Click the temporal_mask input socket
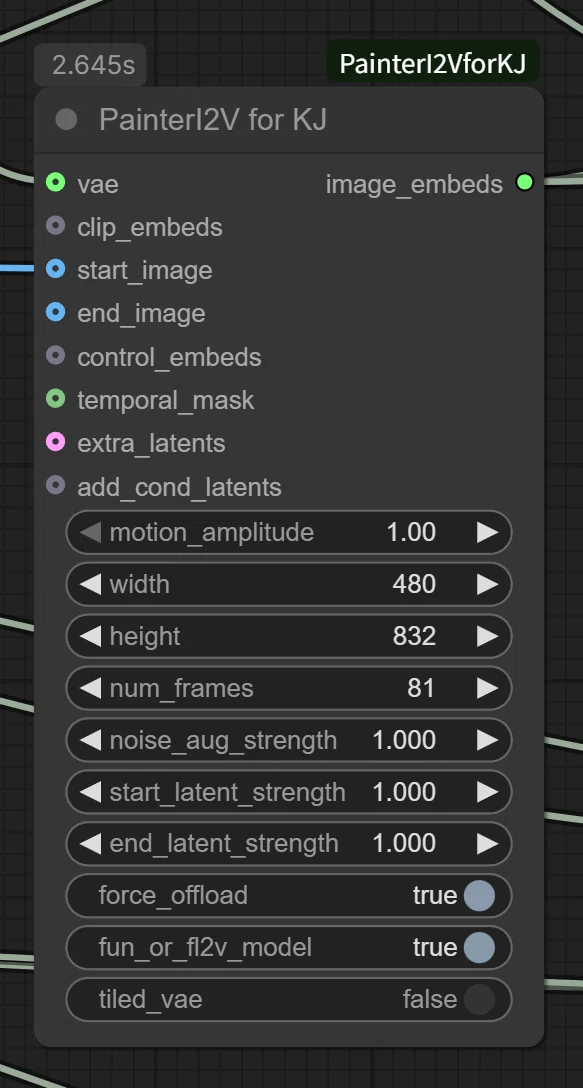The image size is (583, 1088). pos(56,399)
